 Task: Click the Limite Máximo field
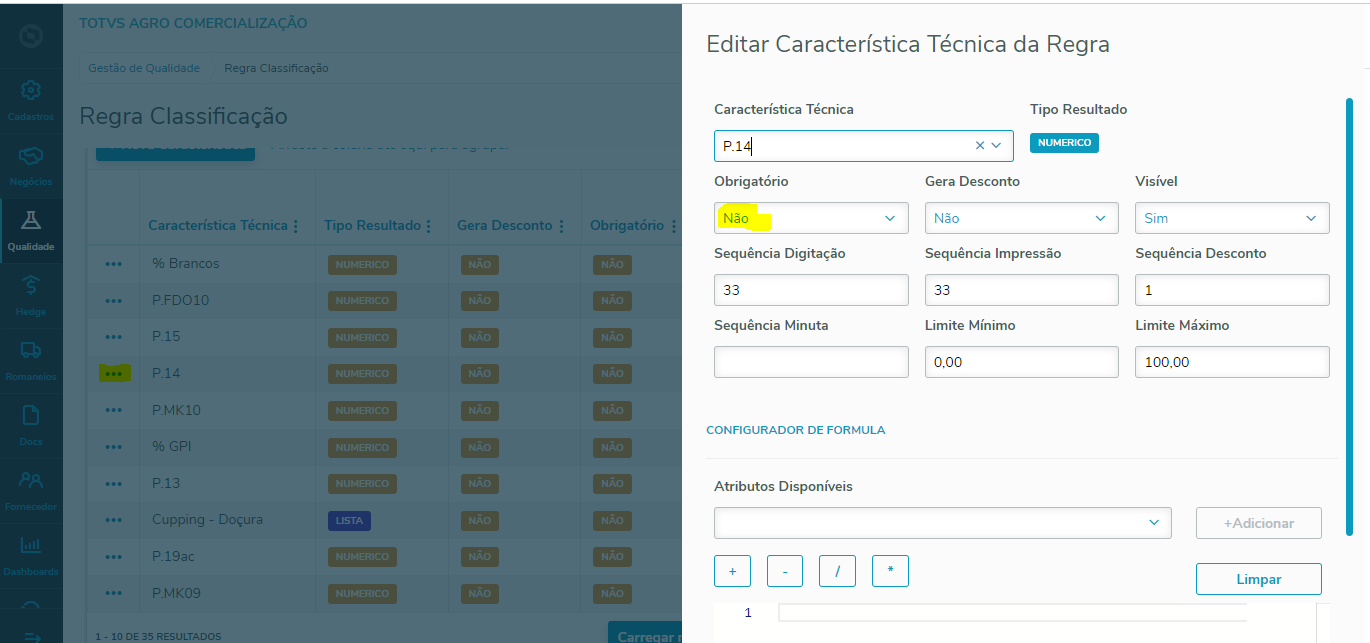(1232, 362)
